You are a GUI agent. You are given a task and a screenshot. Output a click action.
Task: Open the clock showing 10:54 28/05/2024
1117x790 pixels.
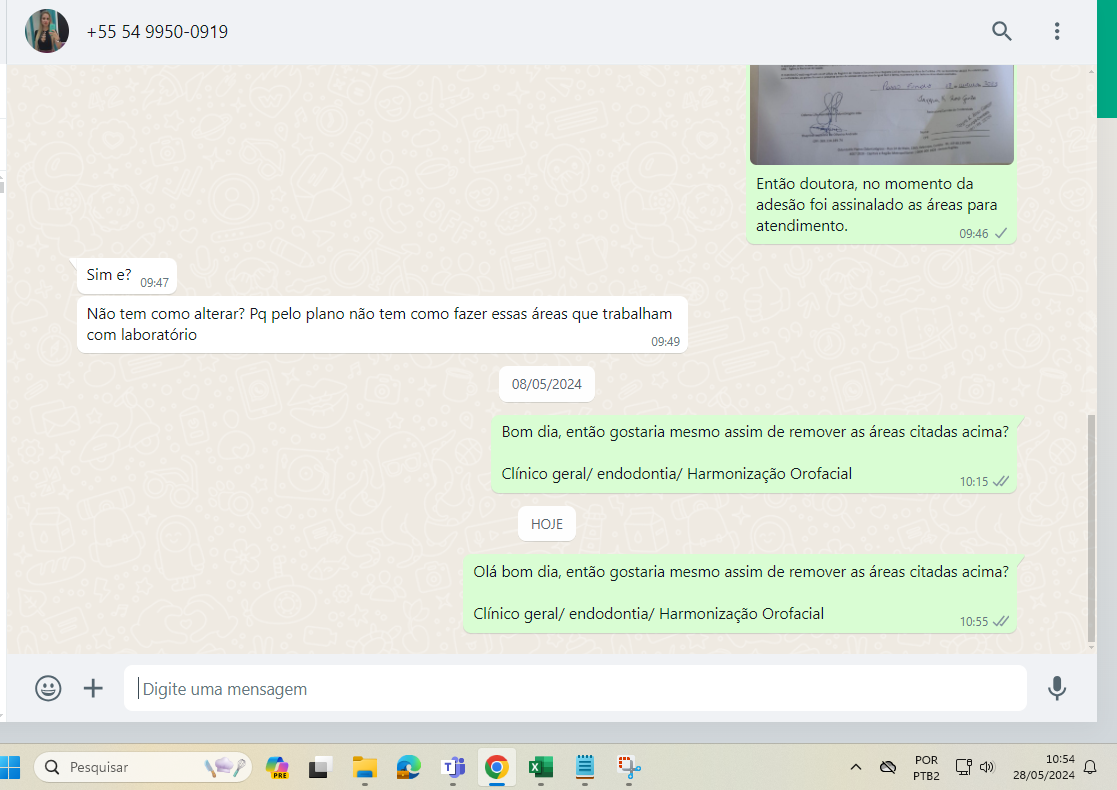(x=1044, y=767)
